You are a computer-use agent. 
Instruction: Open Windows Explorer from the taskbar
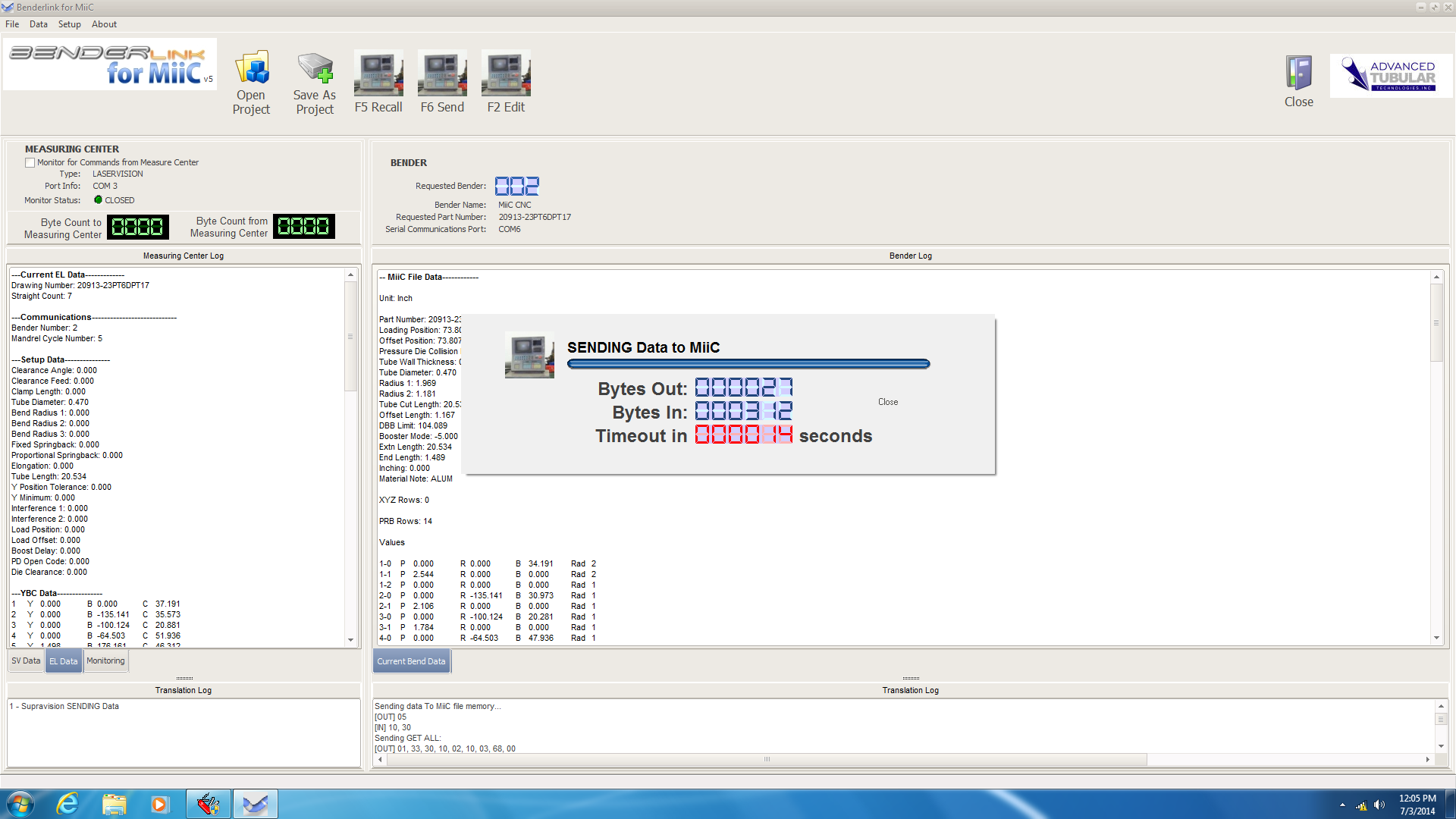[x=114, y=804]
